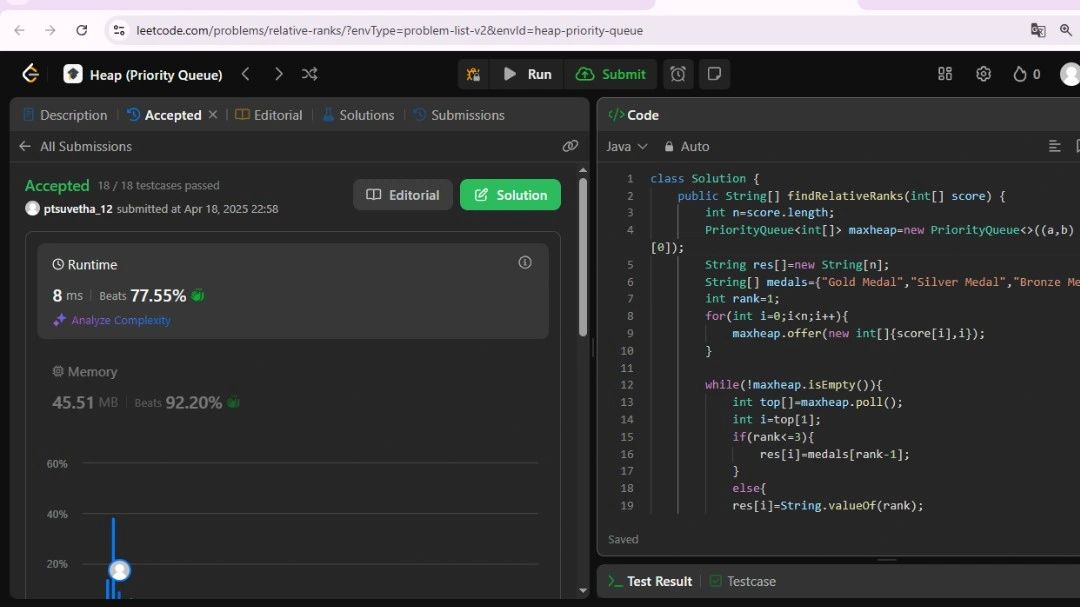Click the '18 / 18 testcases passed' text
Screen dimensions: 1080x607
coord(158,185)
